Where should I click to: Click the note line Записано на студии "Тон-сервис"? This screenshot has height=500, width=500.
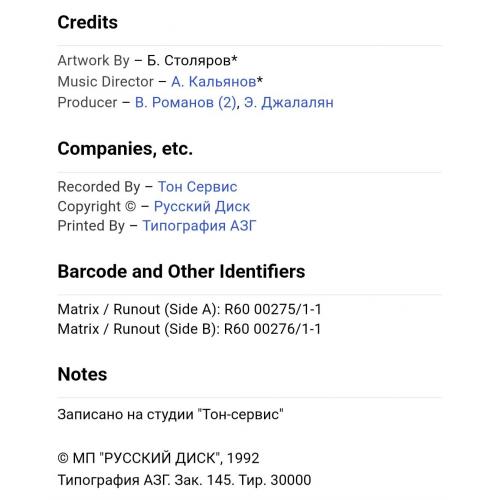[x=170, y=415]
